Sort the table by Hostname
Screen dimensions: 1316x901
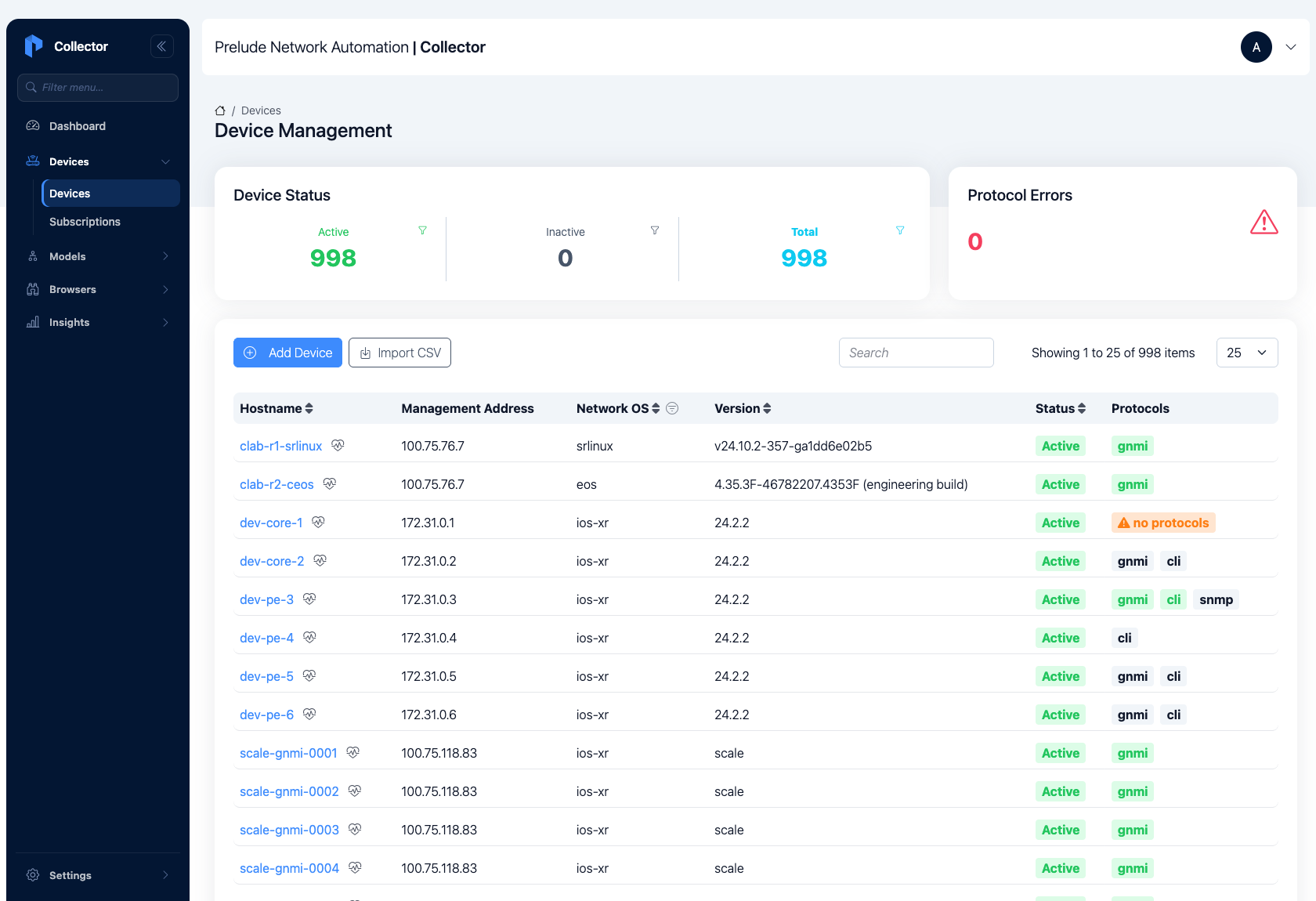coord(309,408)
